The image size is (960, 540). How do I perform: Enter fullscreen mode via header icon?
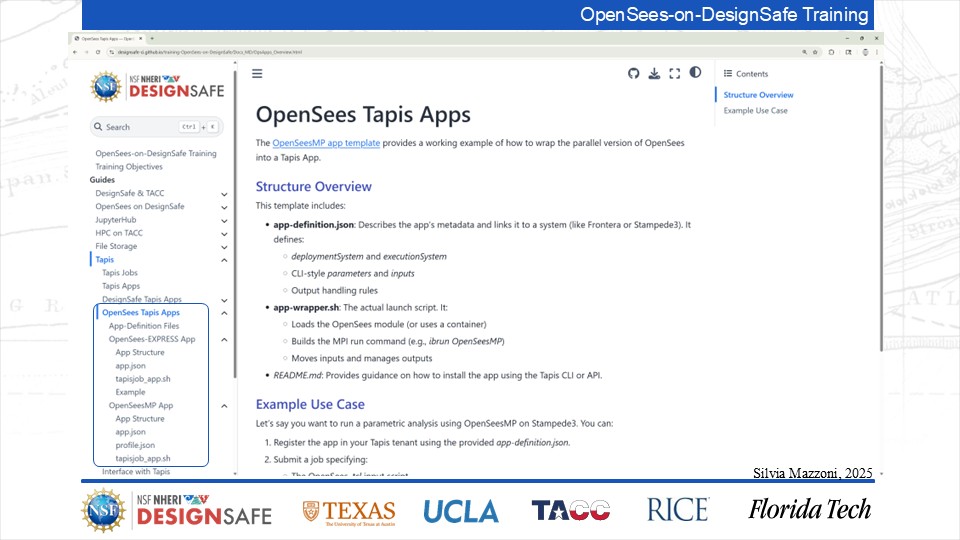click(674, 73)
